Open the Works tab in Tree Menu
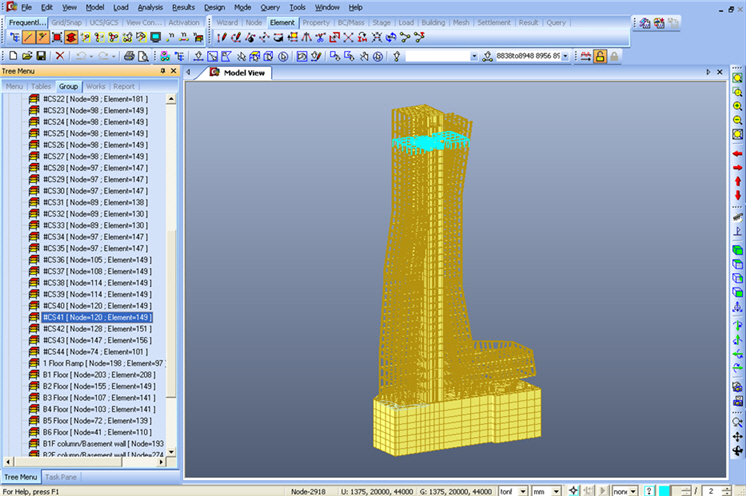 click(96, 87)
